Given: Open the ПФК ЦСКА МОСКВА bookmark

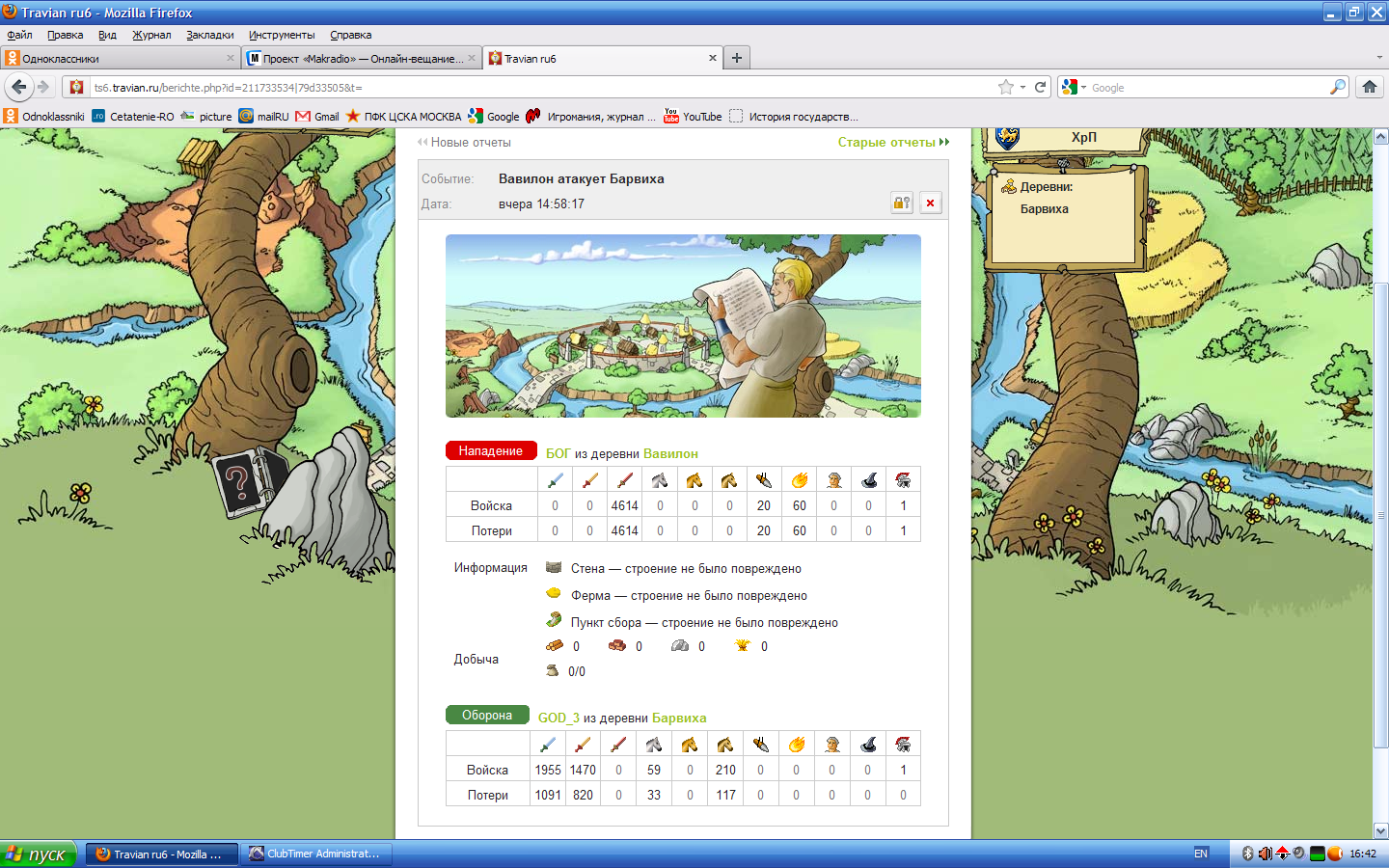Looking at the screenshot, I should click(403, 116).
